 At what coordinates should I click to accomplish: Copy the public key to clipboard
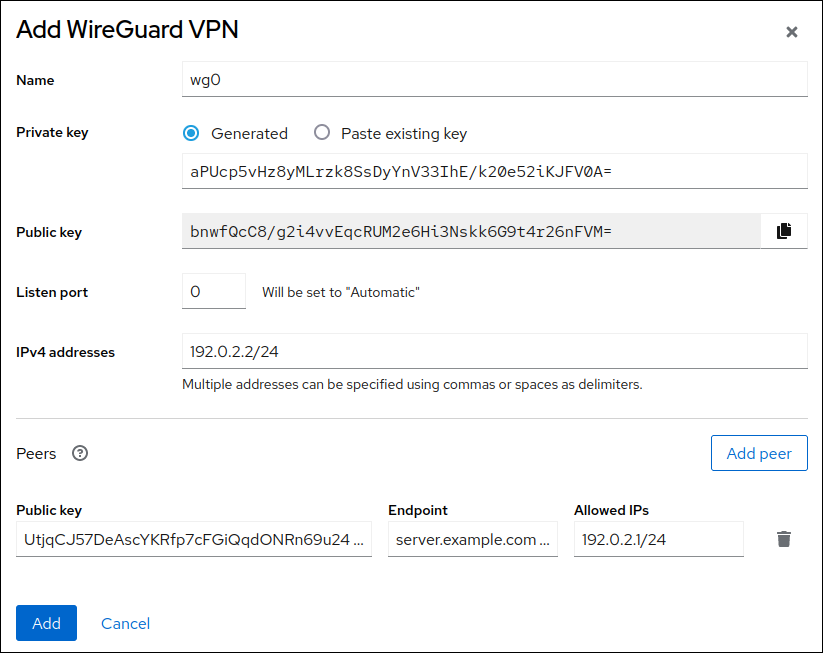pos(784,231)
